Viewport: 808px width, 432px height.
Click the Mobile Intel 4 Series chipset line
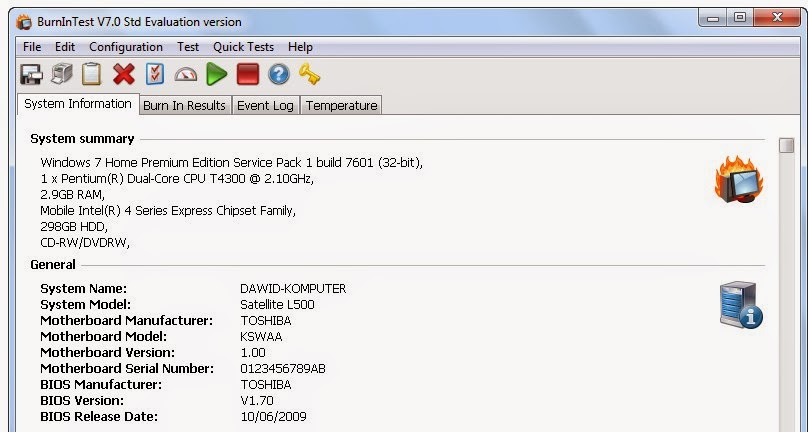coord(168,210)
